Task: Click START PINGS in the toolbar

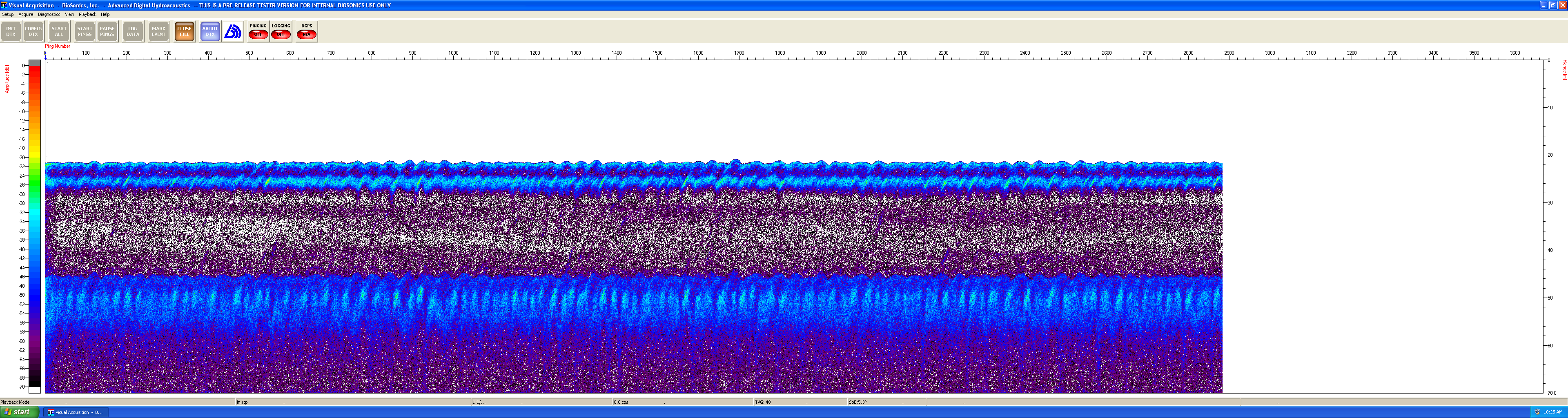Action: (85, 32)
